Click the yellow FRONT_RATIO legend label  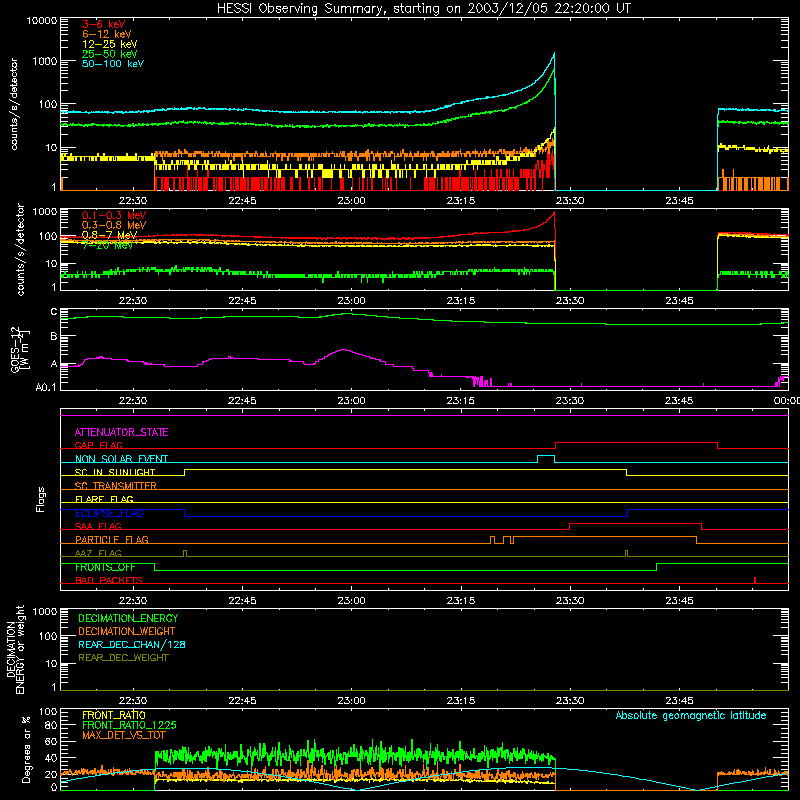point(114,715)
